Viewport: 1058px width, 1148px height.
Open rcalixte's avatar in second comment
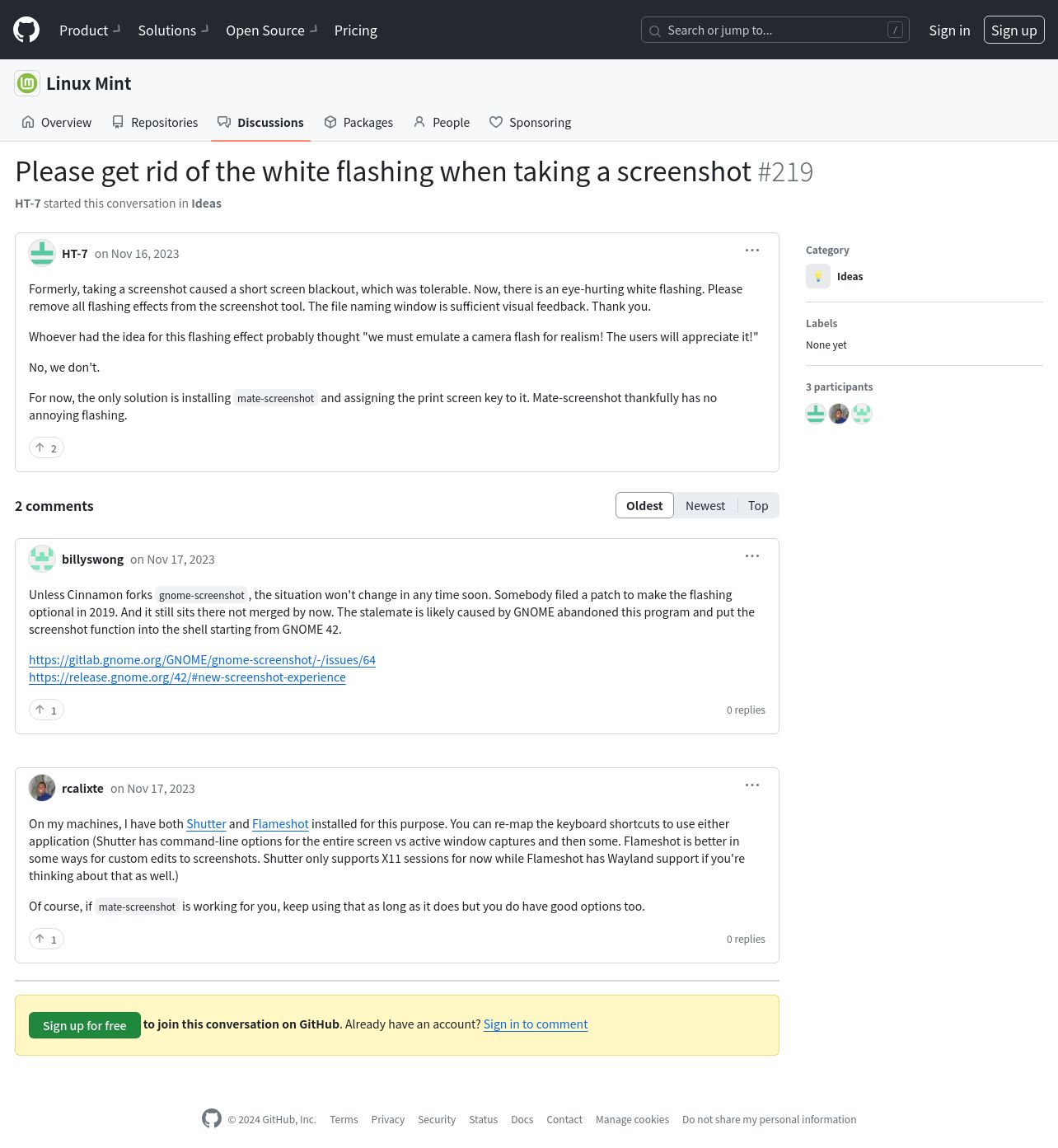click(x=42, y=788)
